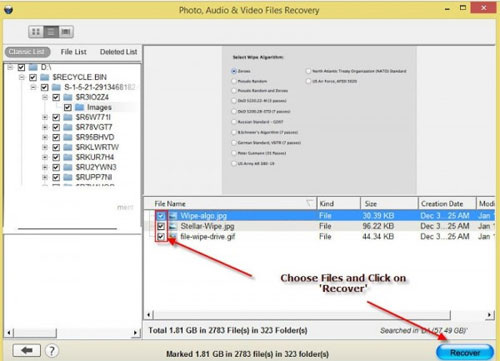Click the app logo in the title bar
The image size is (500, 361).
point(9,9)
